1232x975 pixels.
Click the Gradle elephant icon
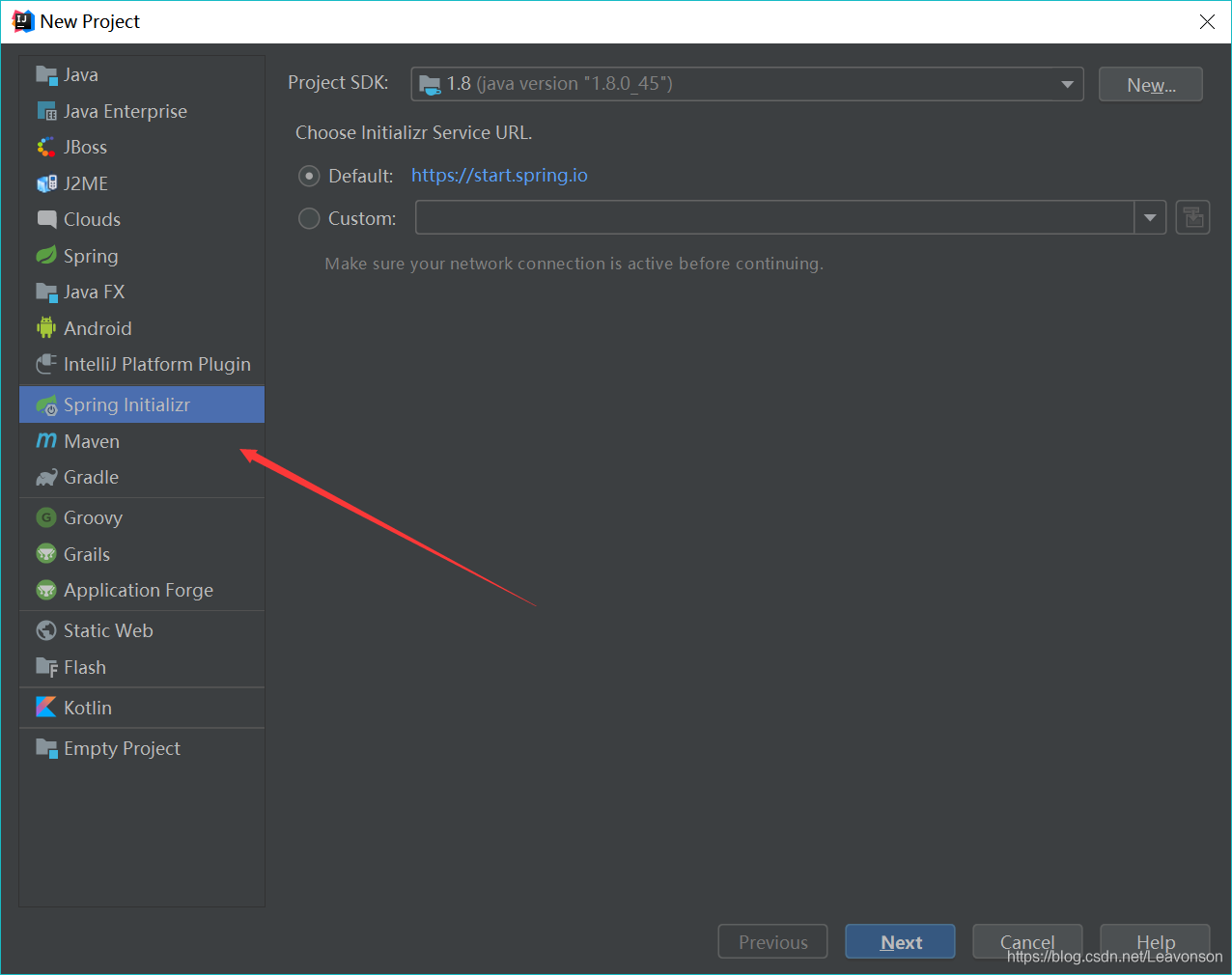tap(46, 477)
